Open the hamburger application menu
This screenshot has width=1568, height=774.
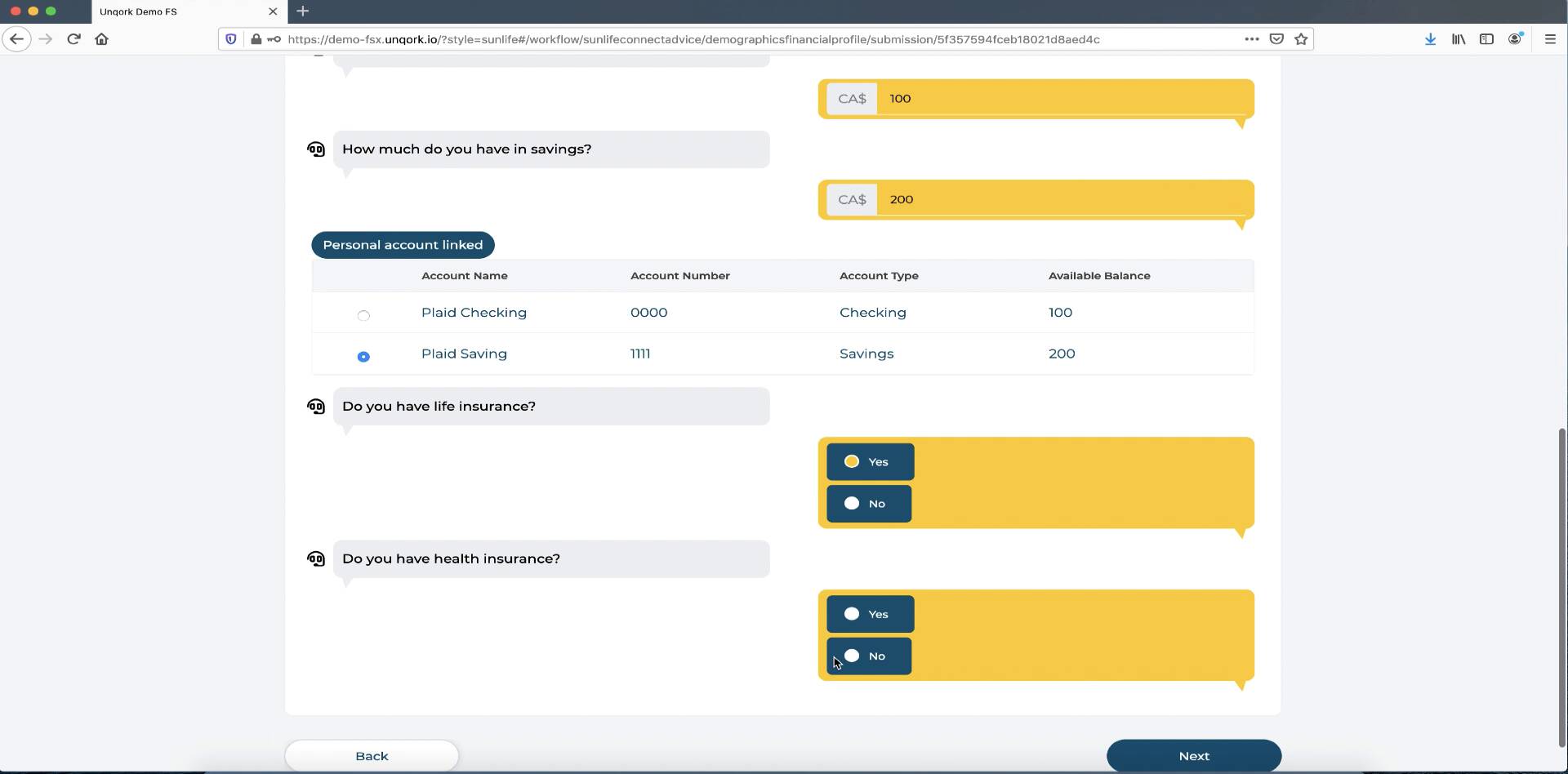coord(1550,38)
